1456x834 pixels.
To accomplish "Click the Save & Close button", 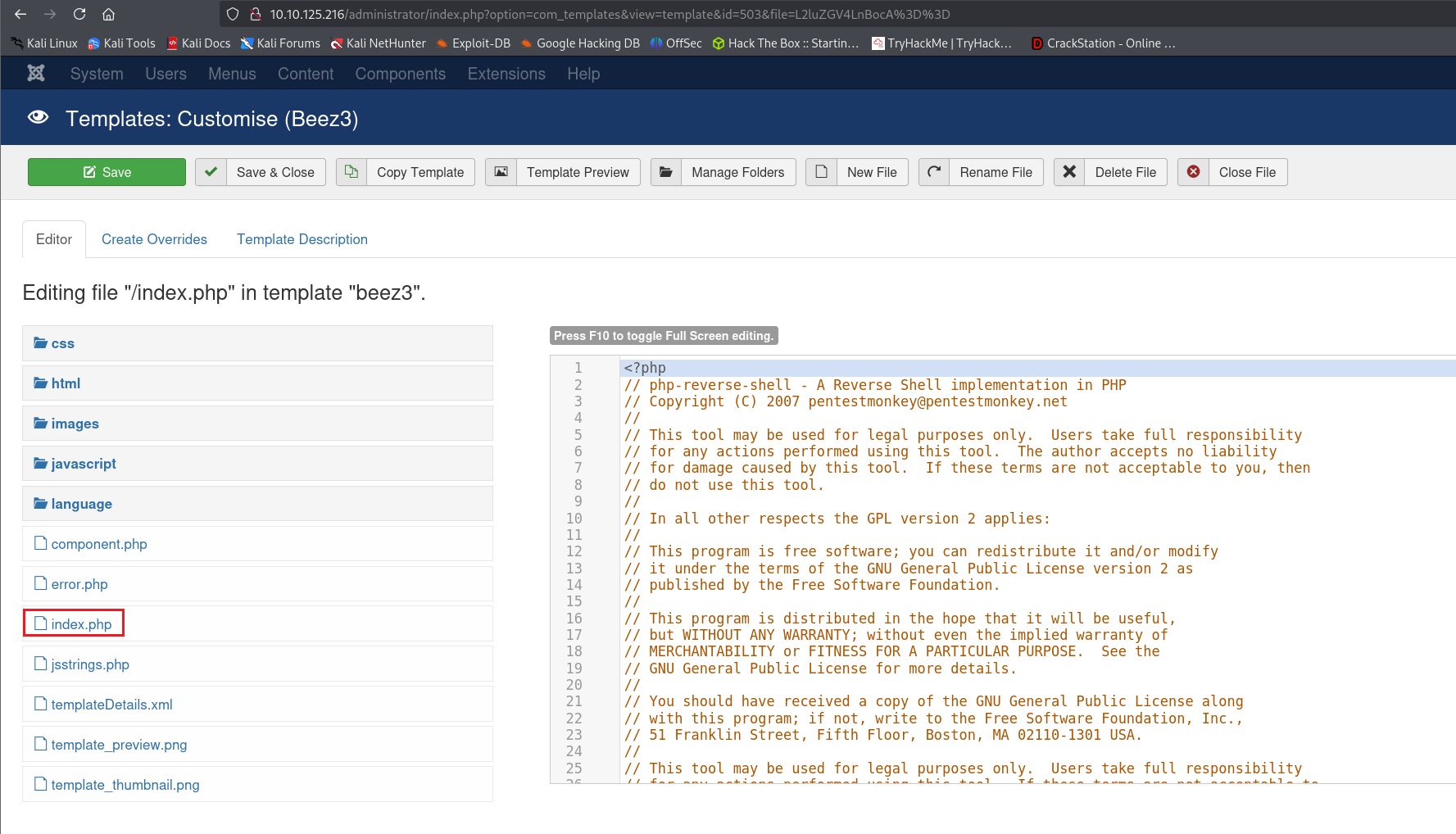I will click(x=261, y=172).
